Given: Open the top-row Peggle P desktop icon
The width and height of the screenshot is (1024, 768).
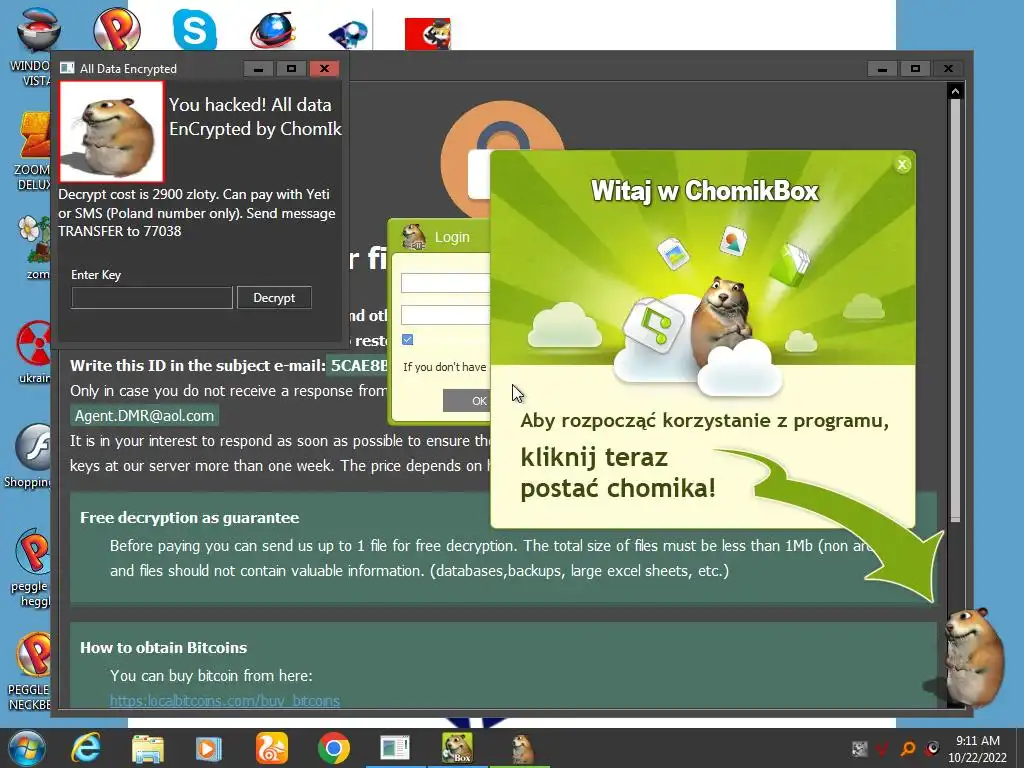Looking at the screenshot, I should 117,29.
